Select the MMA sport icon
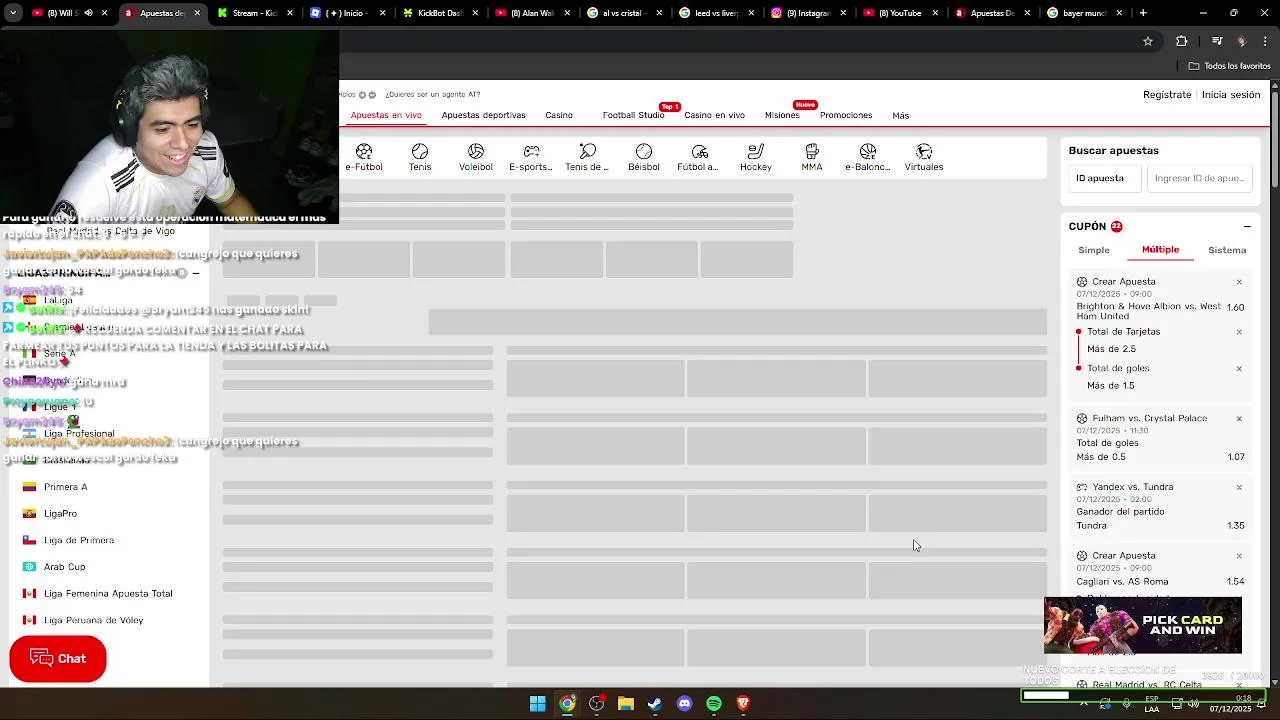 (x=812, y=157)
